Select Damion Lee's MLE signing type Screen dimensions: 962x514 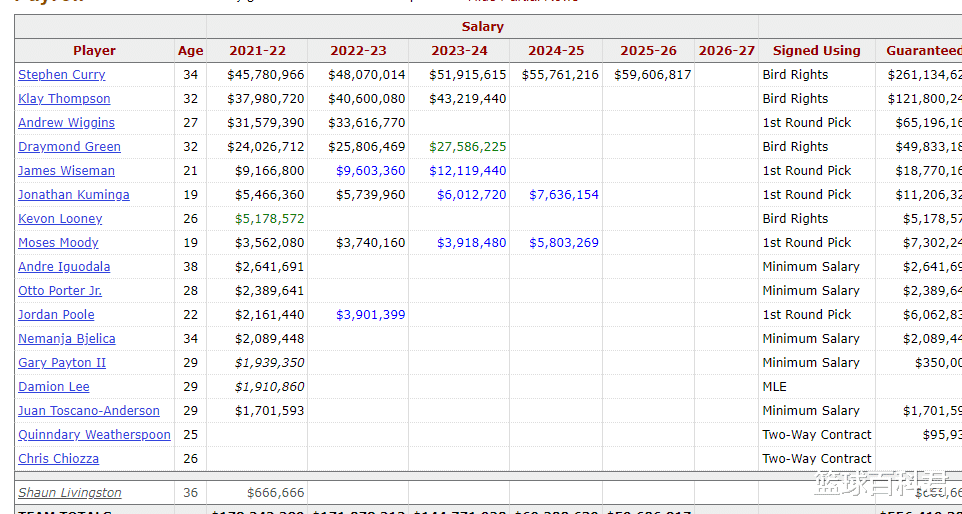point(774,386)
